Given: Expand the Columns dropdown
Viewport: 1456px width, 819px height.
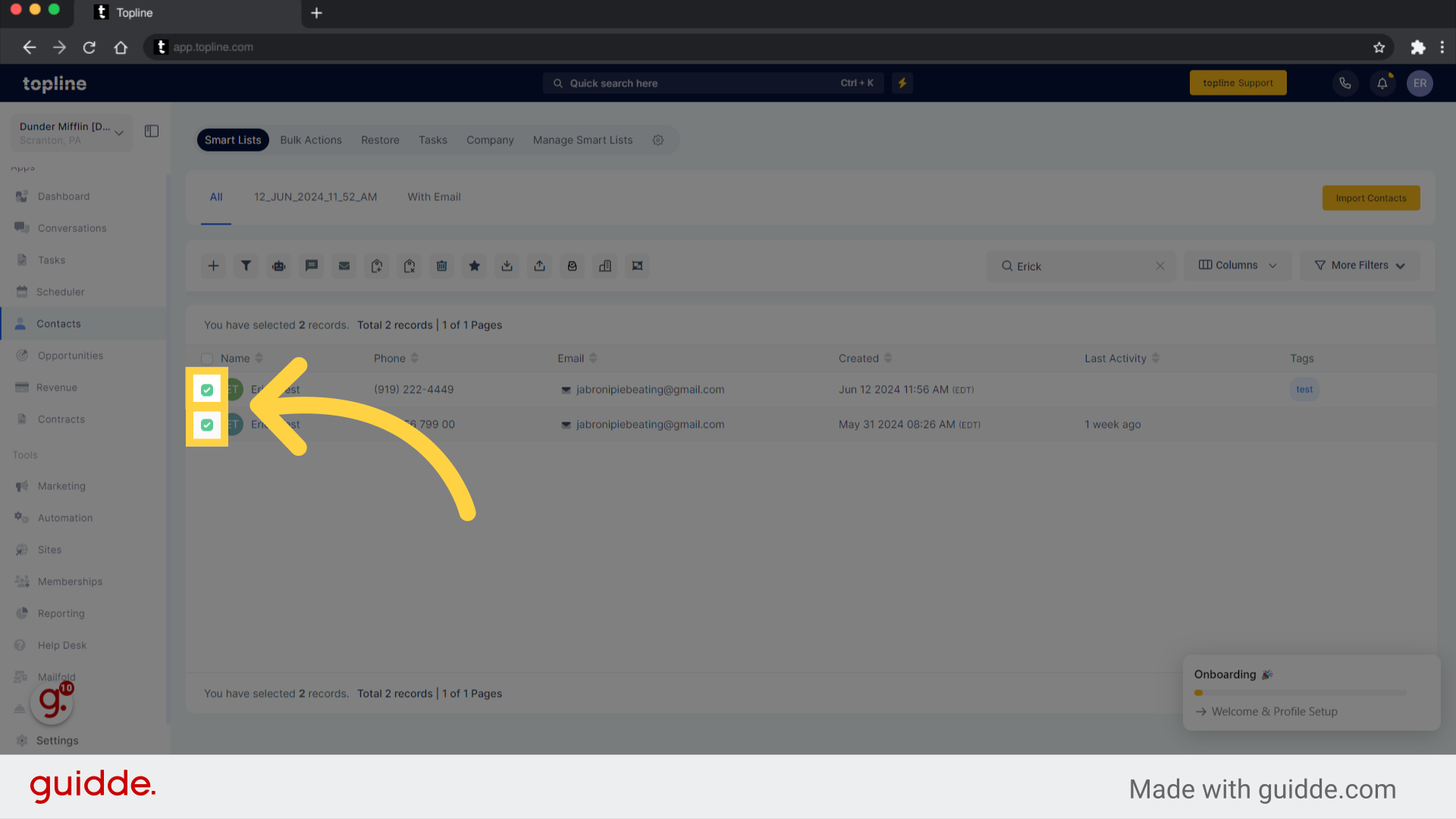Looking at the screenshot, I should tap(1237, 265).
